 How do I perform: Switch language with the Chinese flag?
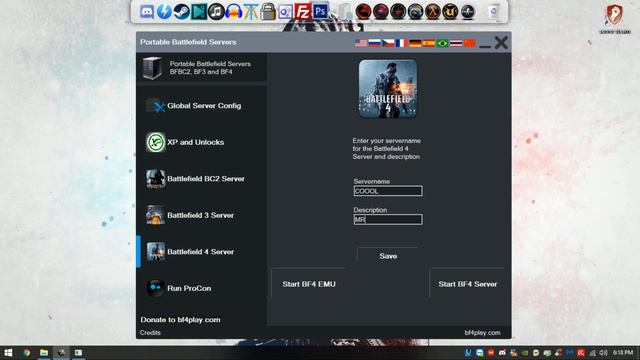click(470, 43)
